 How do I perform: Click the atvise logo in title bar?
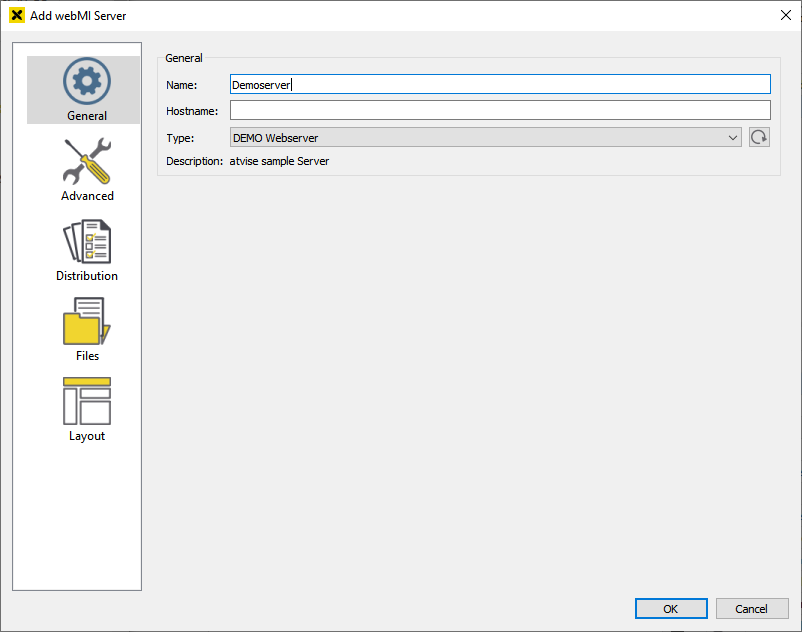pyautogui.click(x=16, y=16)
